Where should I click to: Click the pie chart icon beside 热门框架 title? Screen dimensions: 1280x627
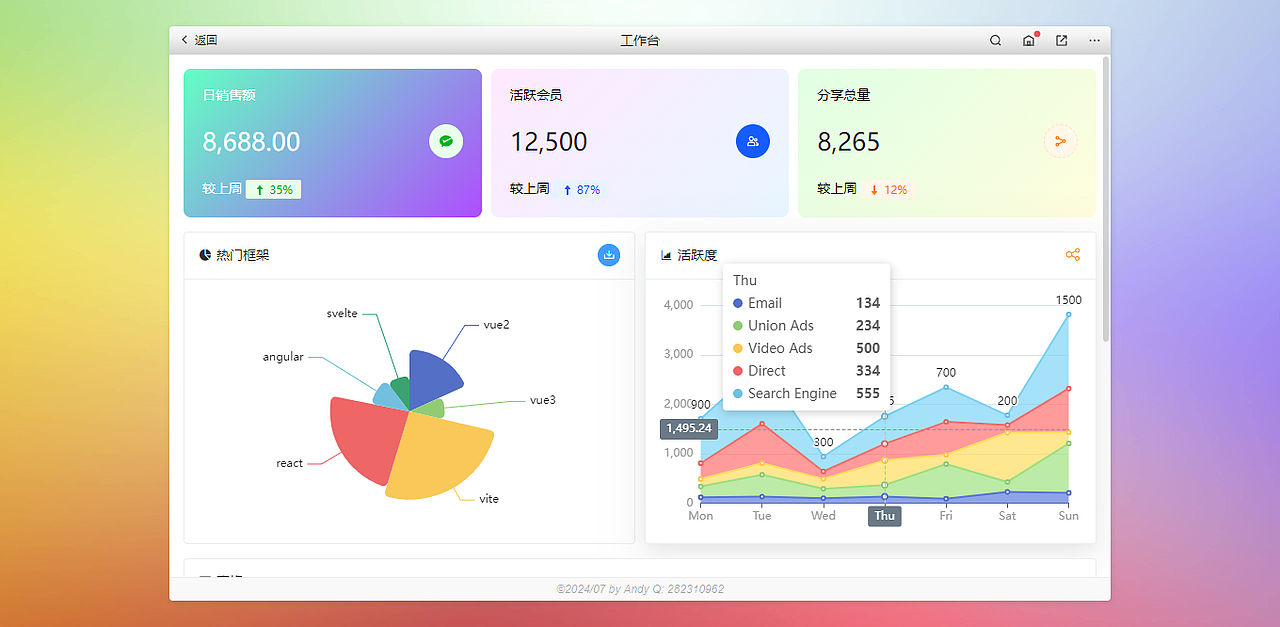(x=204, y=255)
